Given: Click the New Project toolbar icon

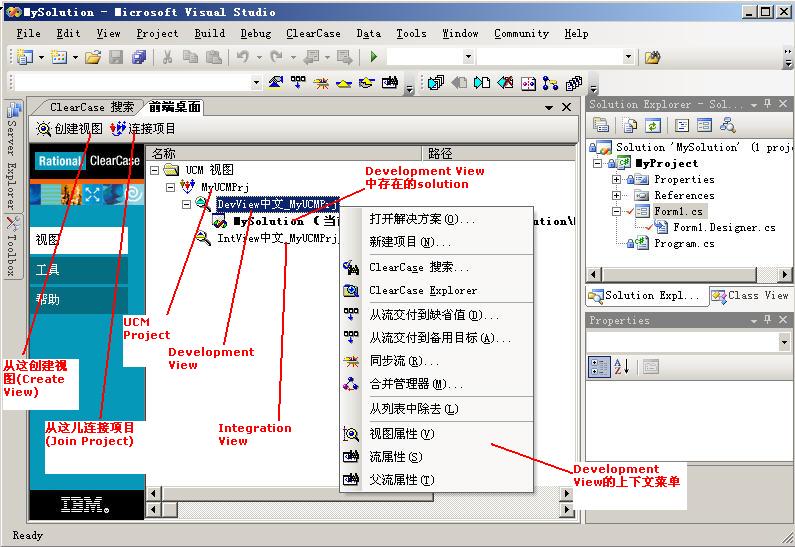Looking at the screenshot, I should (x=24, y=57).
